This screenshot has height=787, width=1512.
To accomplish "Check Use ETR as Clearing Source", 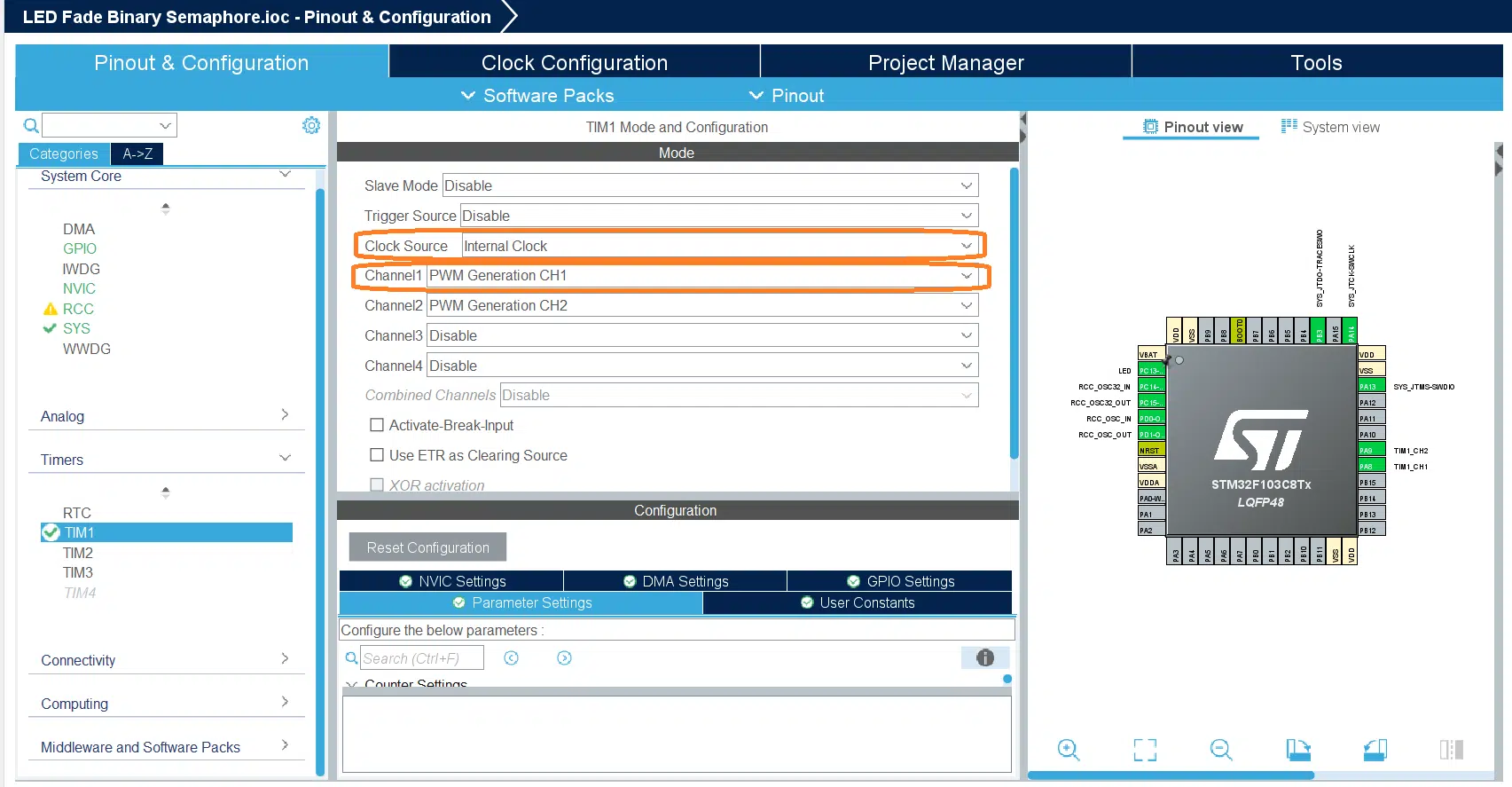I will pyautogui.click(x=377, y=455).
